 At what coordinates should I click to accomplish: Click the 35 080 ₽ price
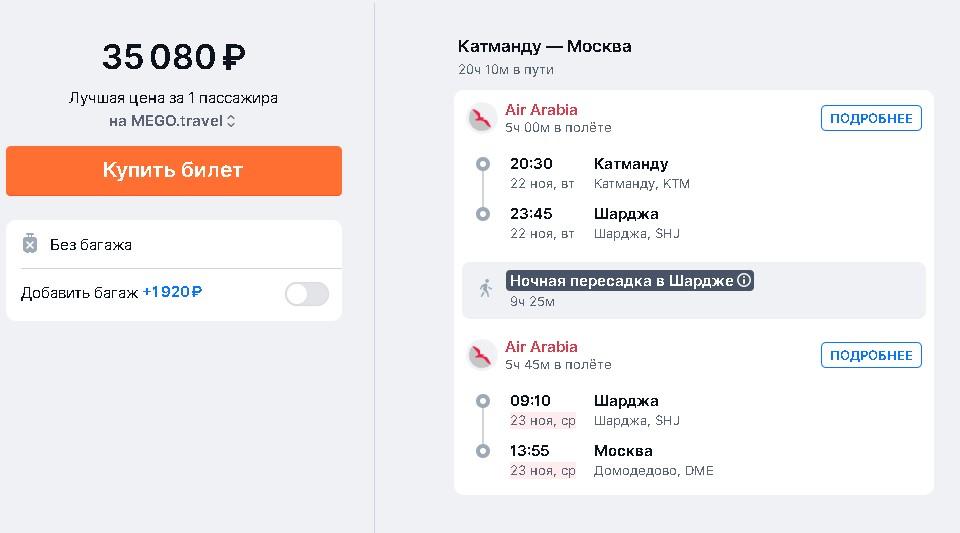tap(174, 56)
